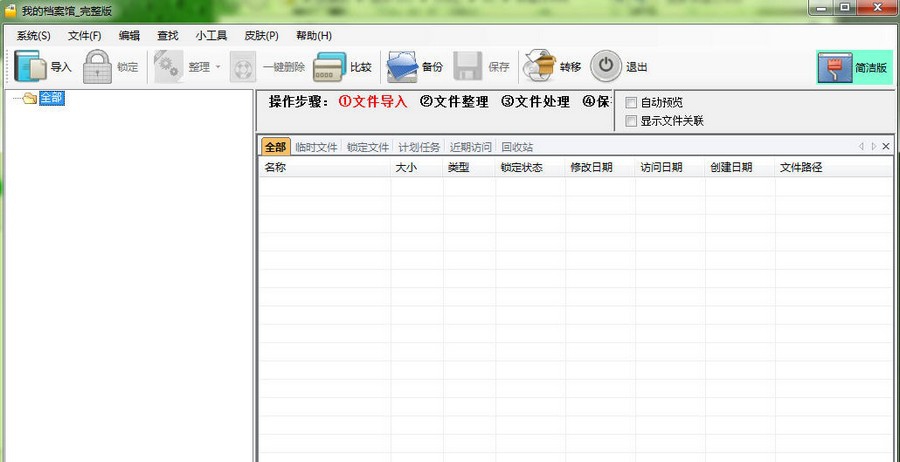
Task: Close the tab panel with X button
Action: (x=886, y=147)
